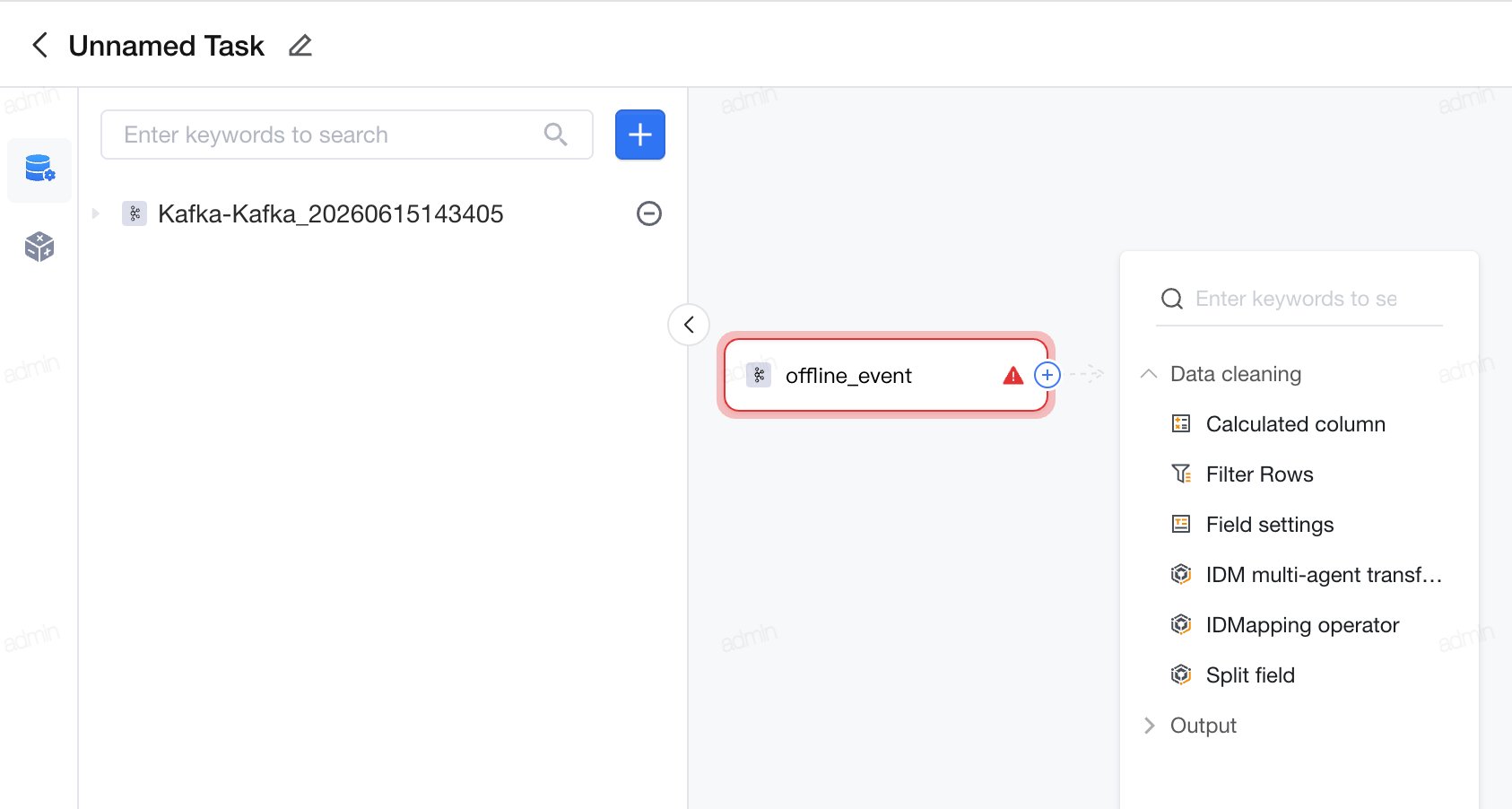
Task: Open the operators cube sidebar icon
Action: (x=39, y=246)
